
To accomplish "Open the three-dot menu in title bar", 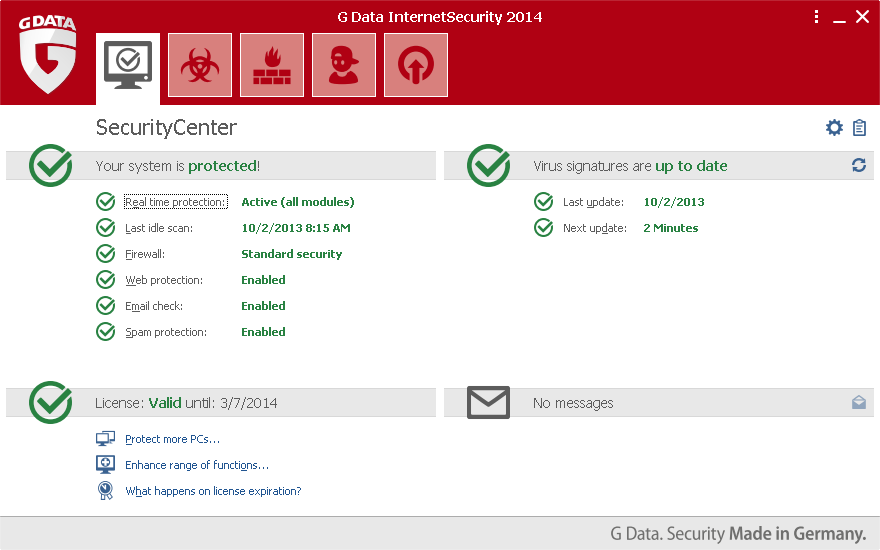I will coord(816,16).
